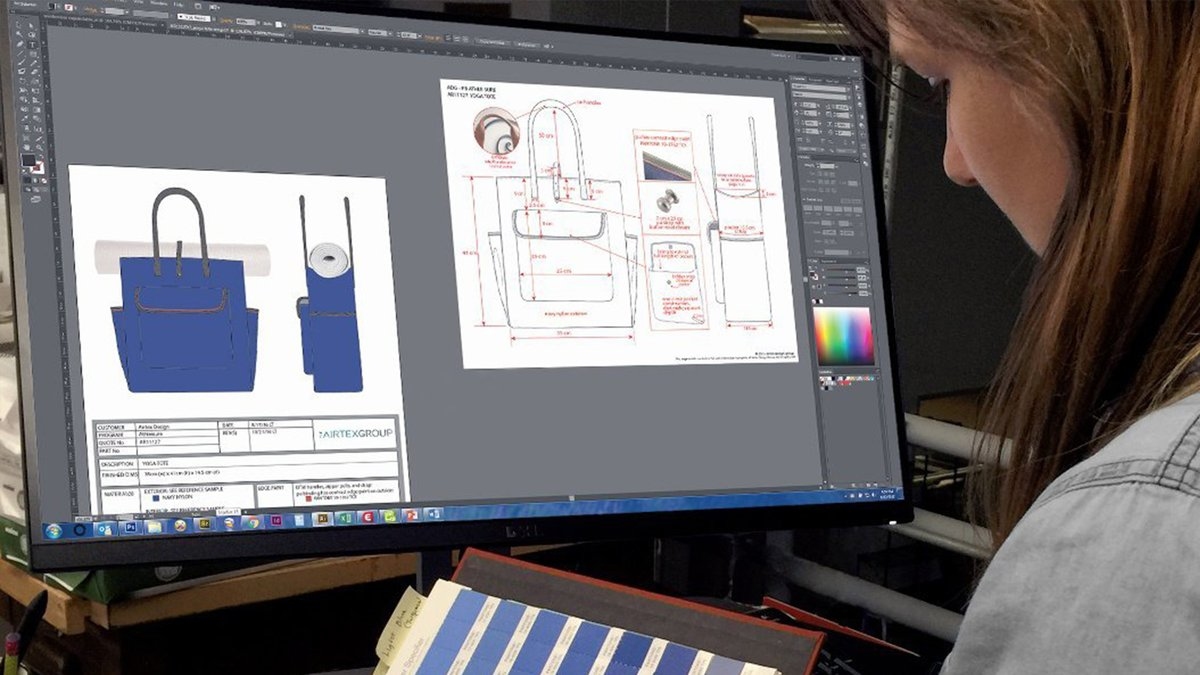Click the Windows Start button

(54, 530)
